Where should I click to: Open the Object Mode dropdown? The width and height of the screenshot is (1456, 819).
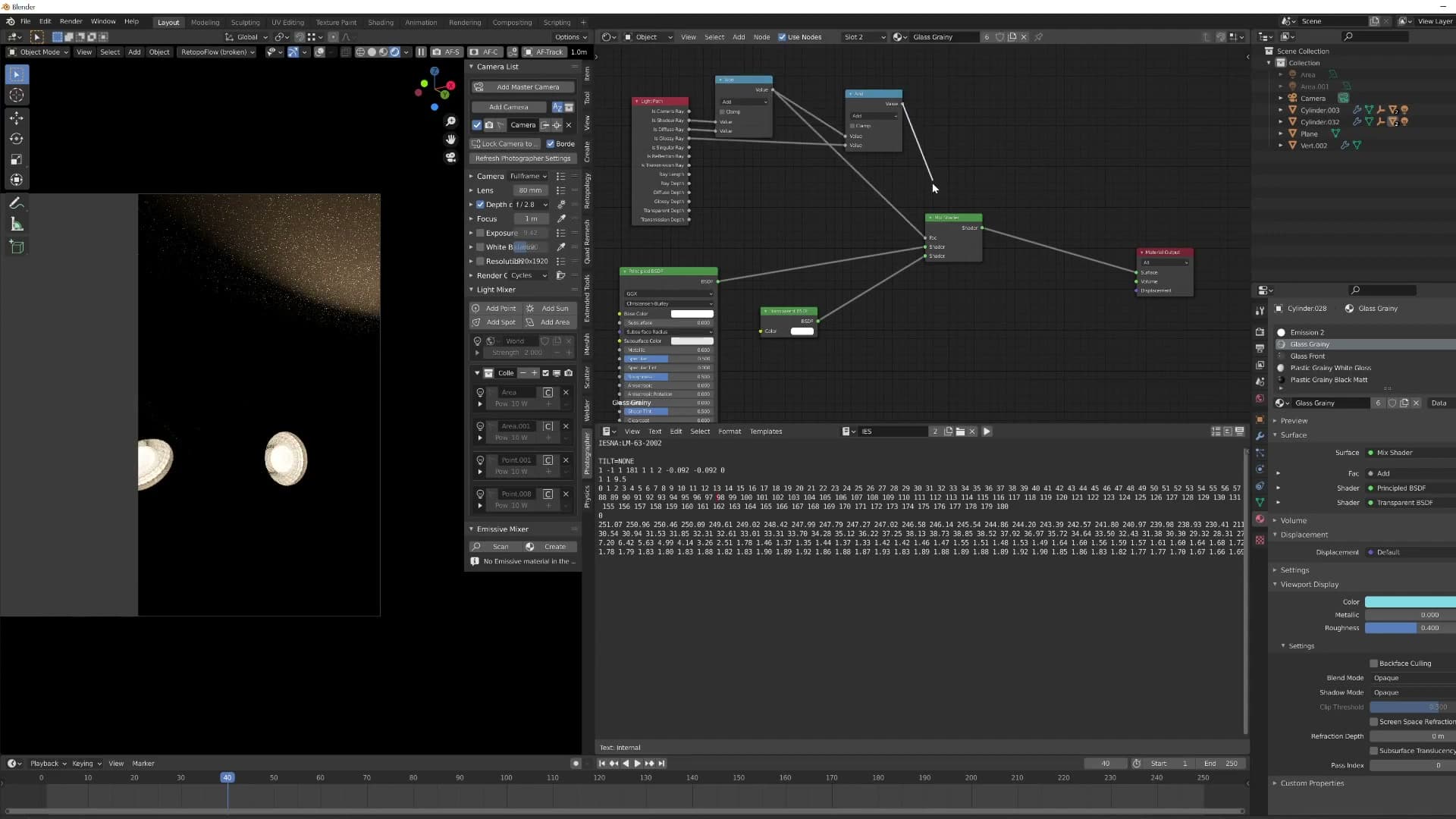[38, 52]
